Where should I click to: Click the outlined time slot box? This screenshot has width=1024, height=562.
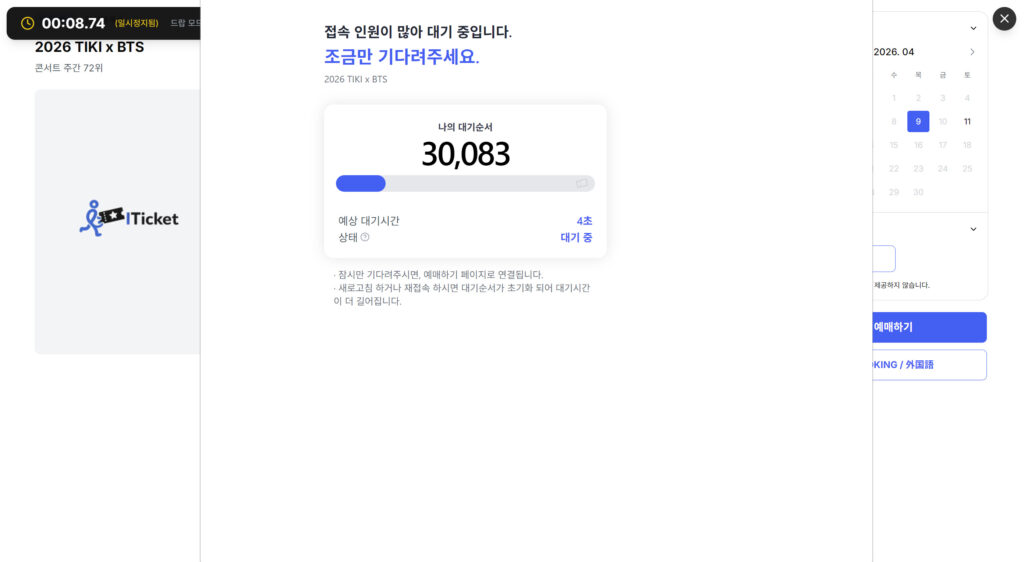tap(884, 258)
